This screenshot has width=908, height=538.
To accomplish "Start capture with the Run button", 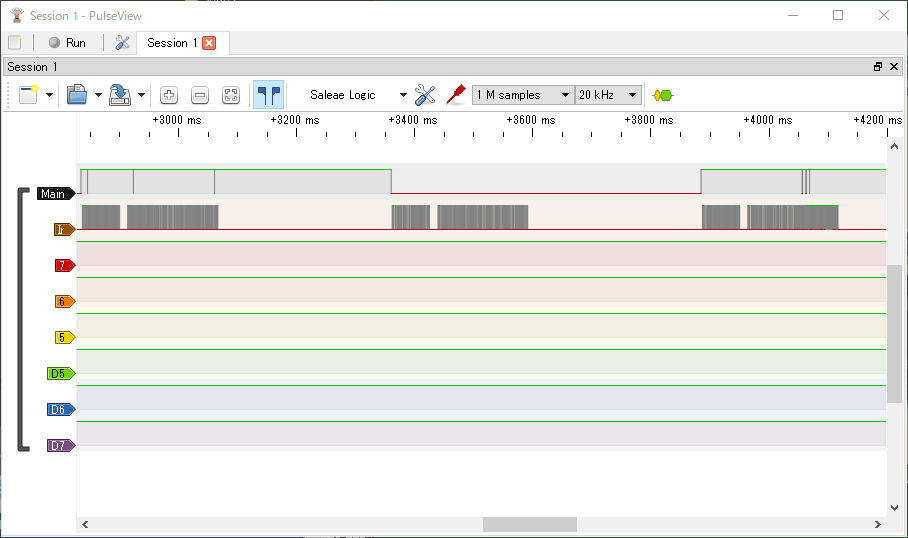I will (x=67, y=43).
